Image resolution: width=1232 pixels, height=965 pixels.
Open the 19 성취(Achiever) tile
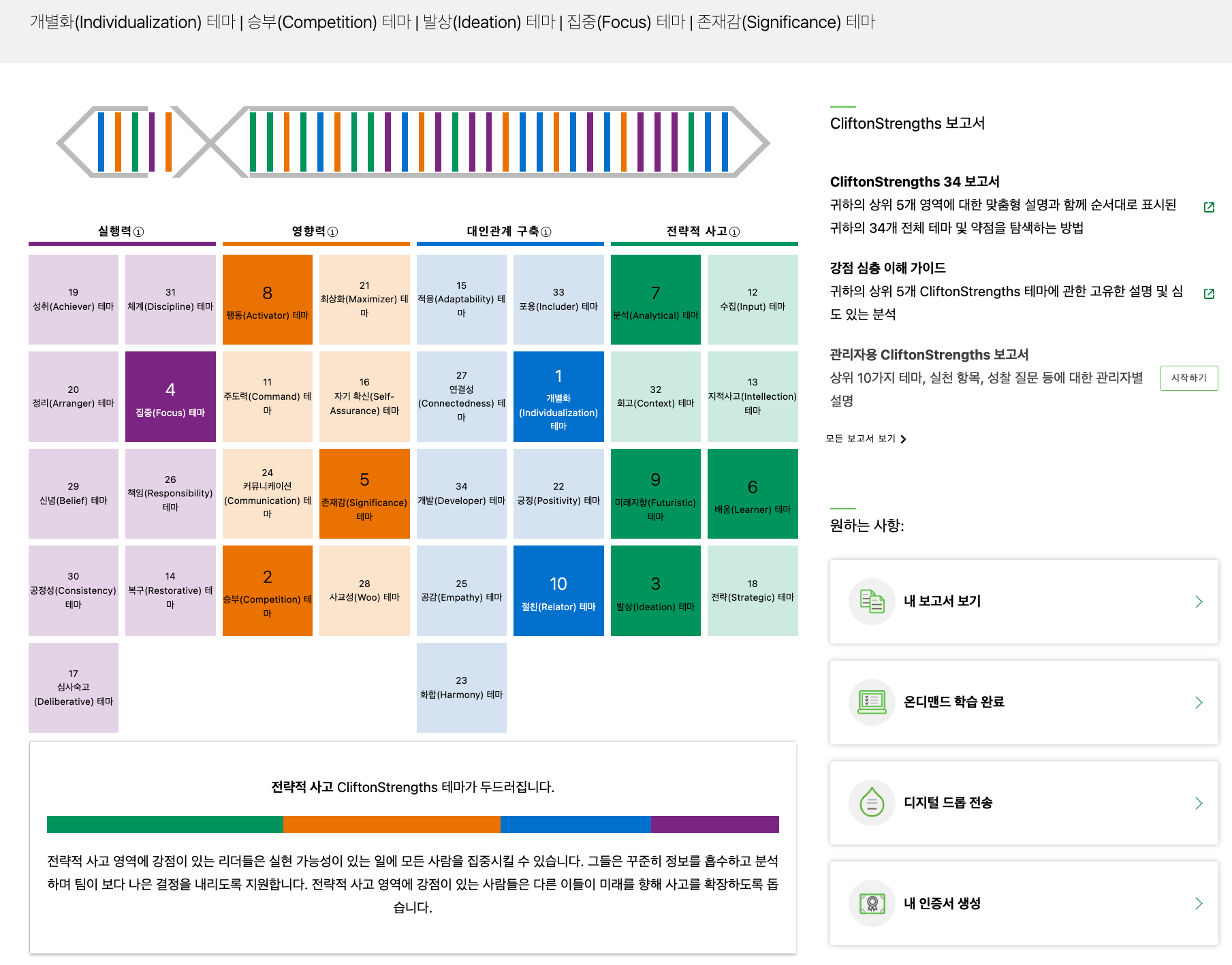tap(74, 300)
